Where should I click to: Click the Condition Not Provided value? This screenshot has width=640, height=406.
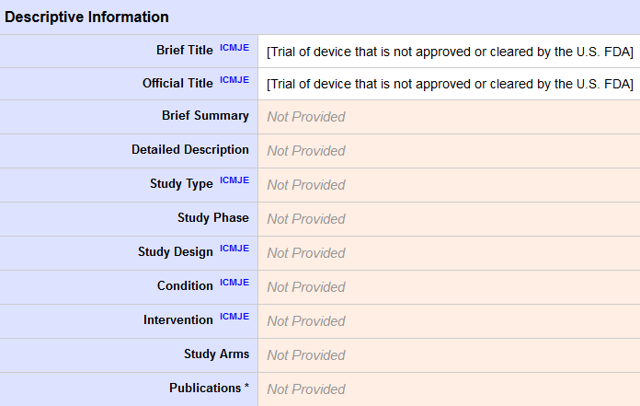pyautogui.click(x=306, y=287)
